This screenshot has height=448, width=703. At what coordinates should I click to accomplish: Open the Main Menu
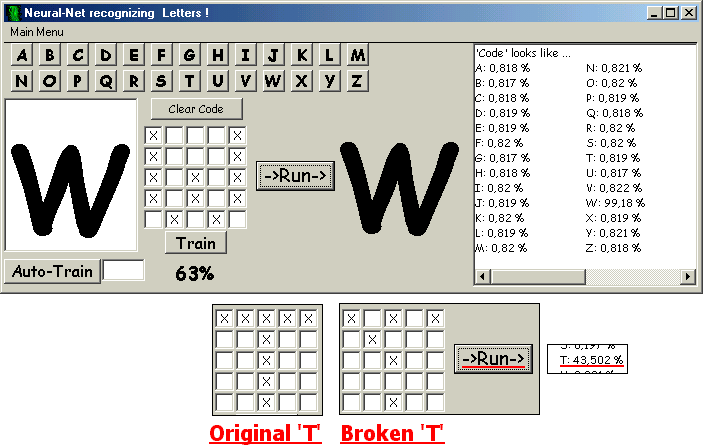pos(37,32)
